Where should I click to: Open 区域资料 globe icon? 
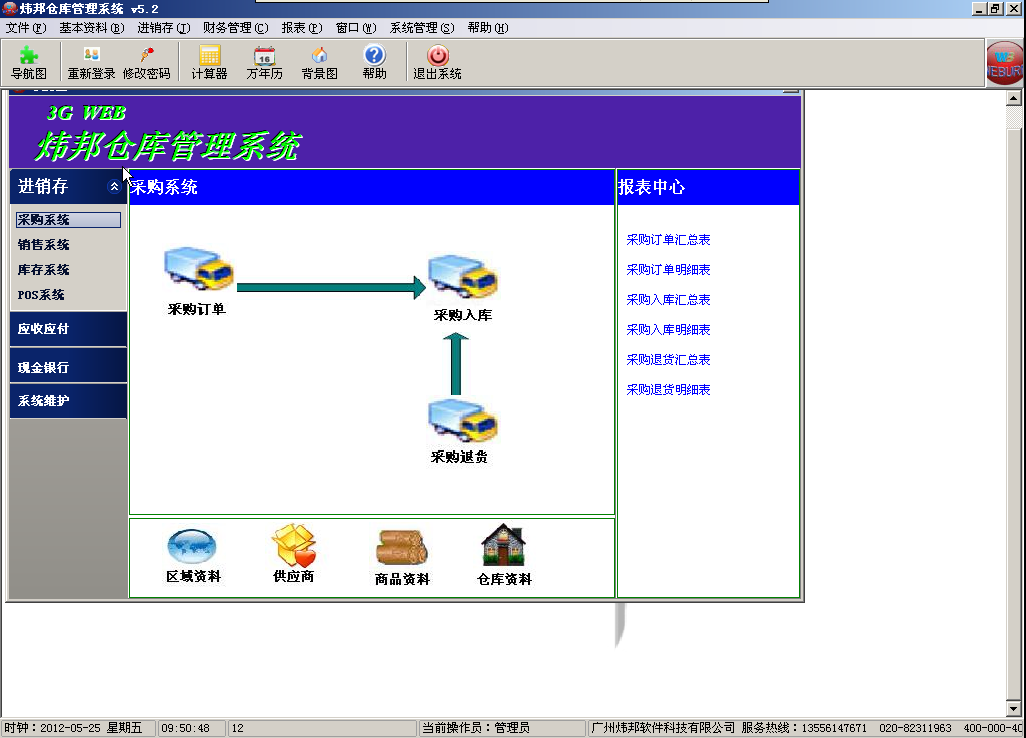click(192, 546)
